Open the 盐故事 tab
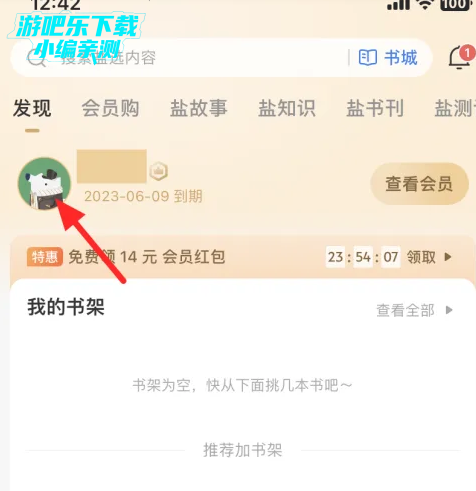 click(199, 108)
